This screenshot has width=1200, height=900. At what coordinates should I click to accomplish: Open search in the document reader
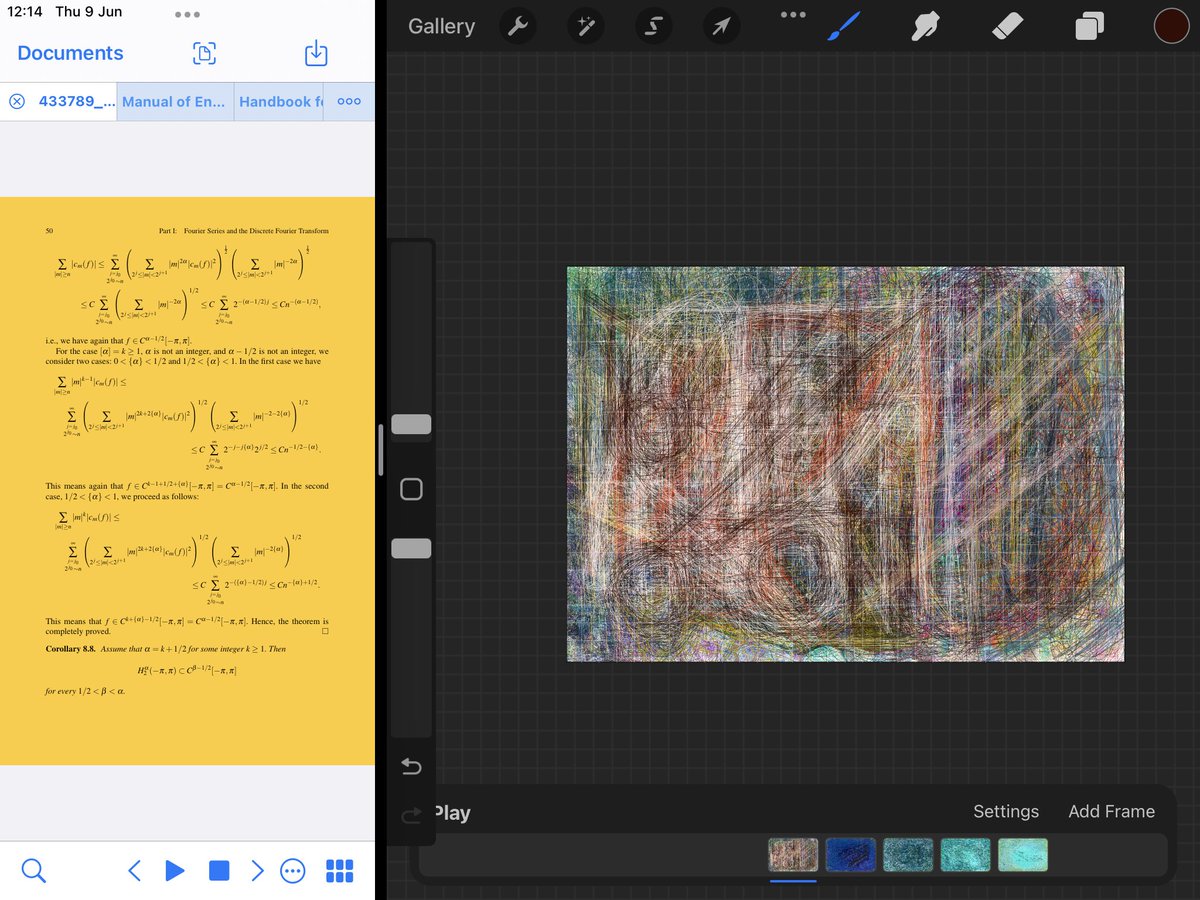click(34, 871)
